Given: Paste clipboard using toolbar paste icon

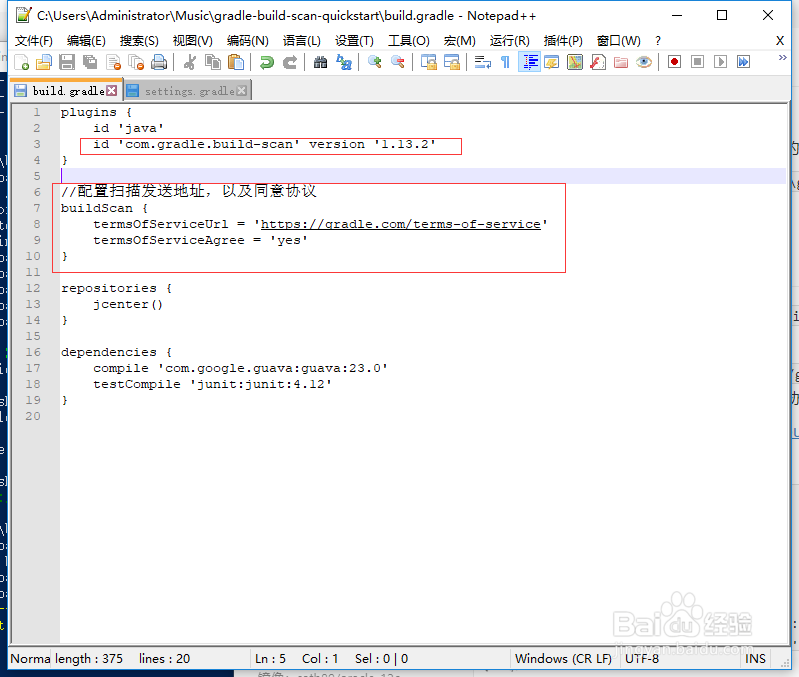Looking at the screenshot, I should (235, 62).
